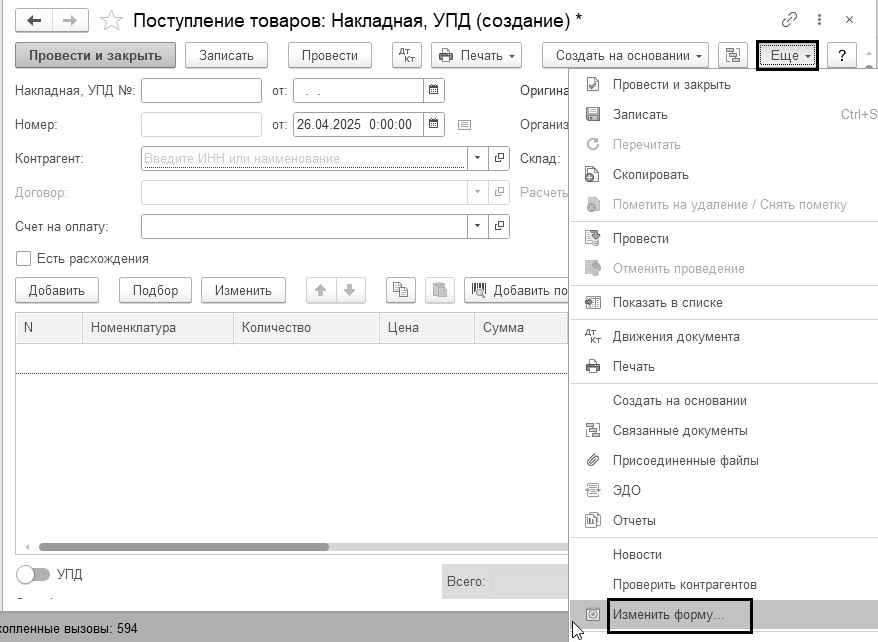Collapse the Еще dropdown menu button
This screenshot has width=878, height=642.
pos(787,55)
